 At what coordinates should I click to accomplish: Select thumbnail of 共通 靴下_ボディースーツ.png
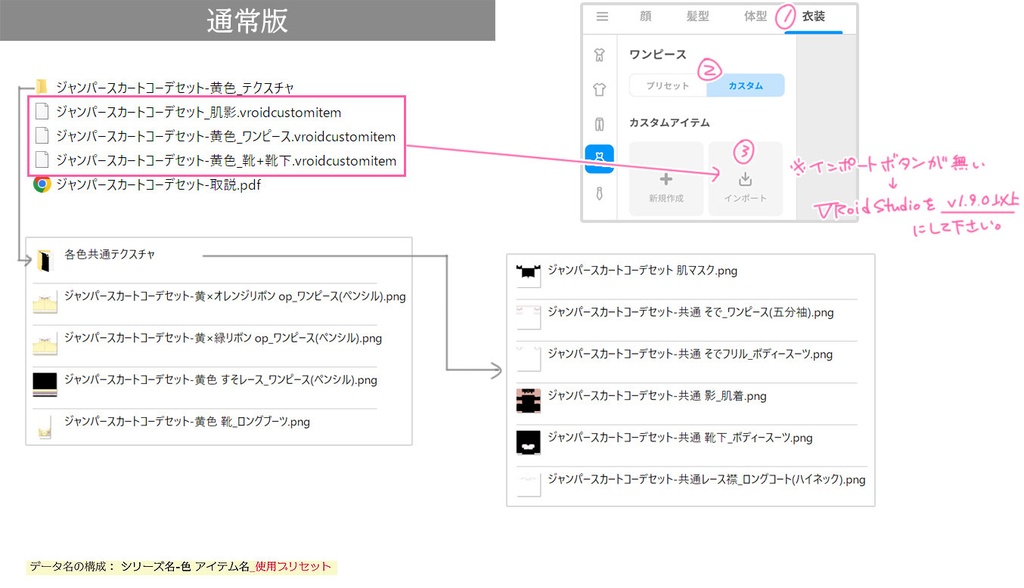(x=528, y=442)
